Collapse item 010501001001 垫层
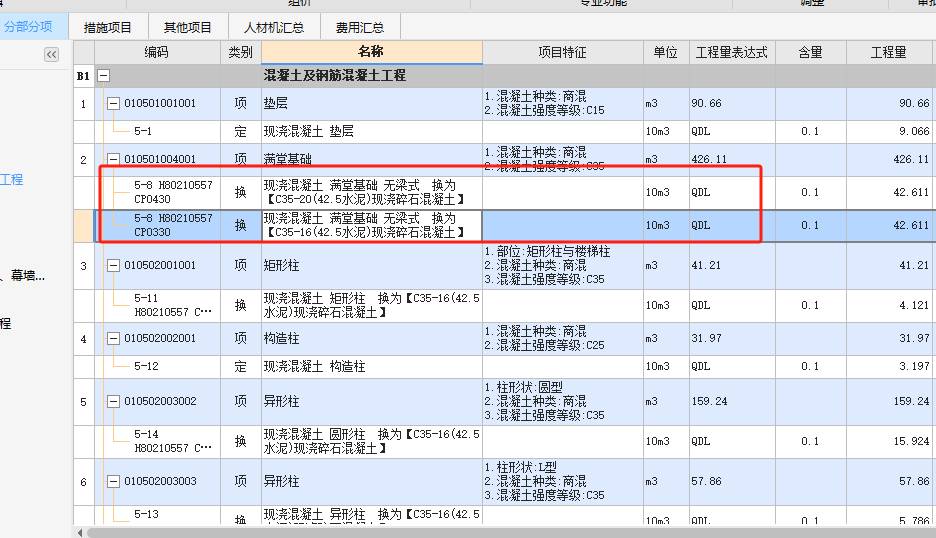 point(113,103)
